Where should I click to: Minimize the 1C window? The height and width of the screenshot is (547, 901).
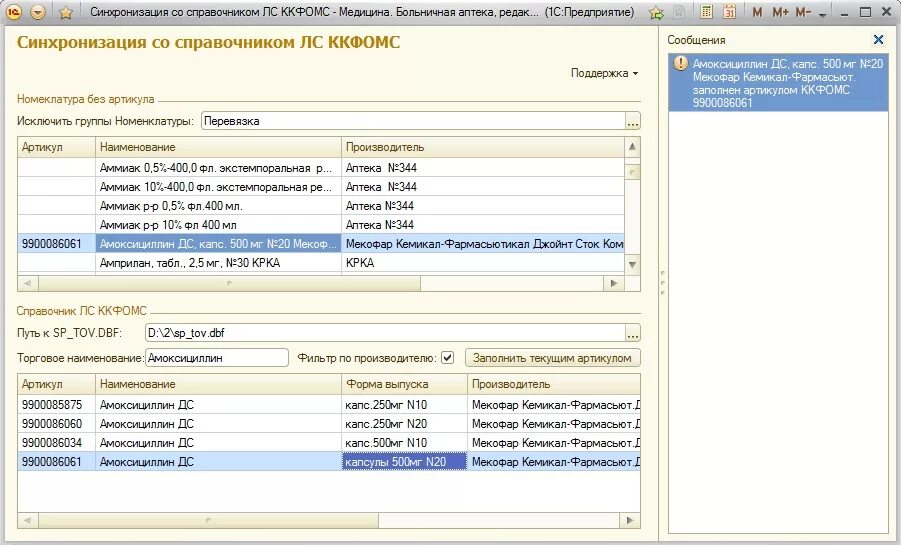(844, 13)
